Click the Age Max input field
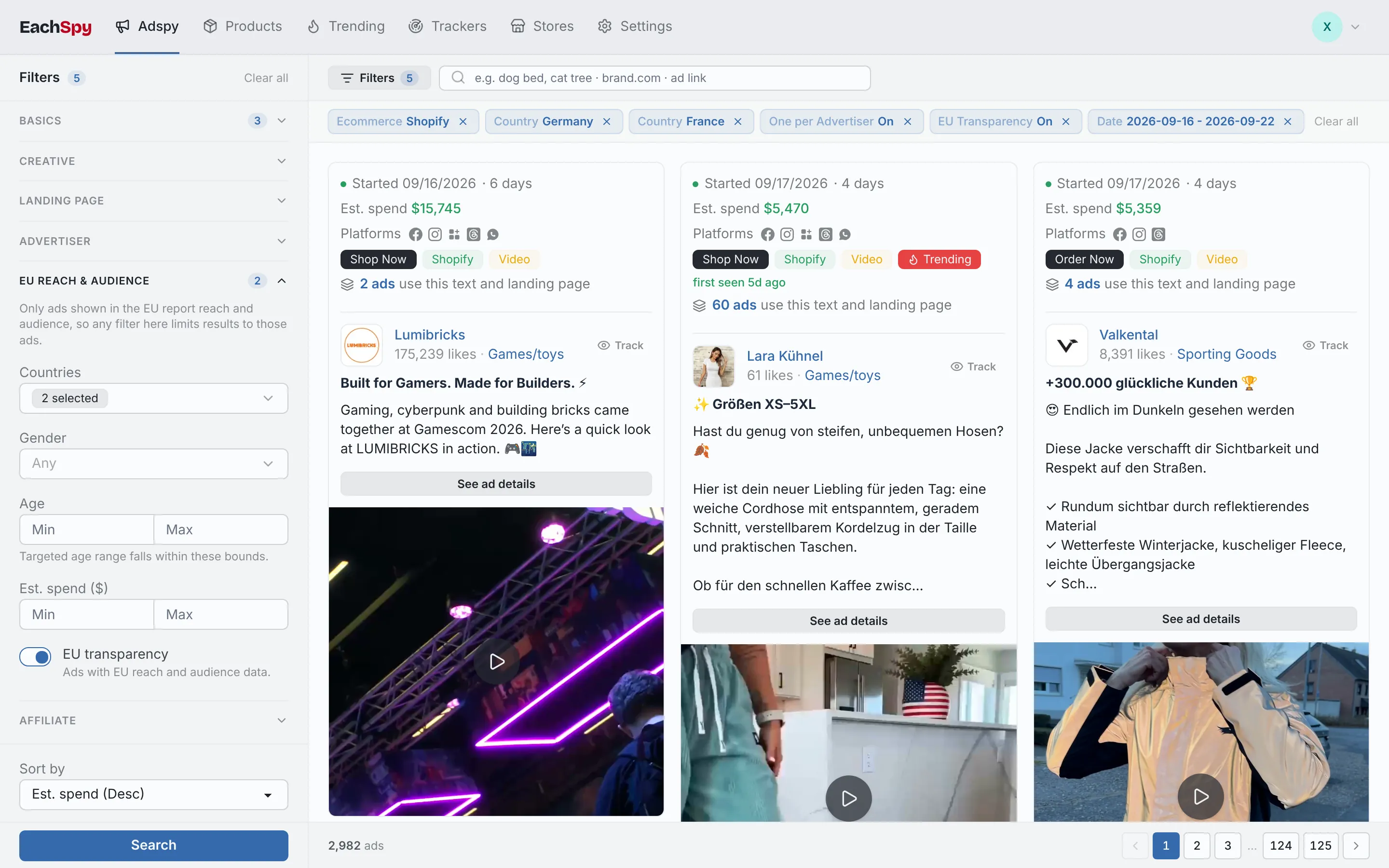This screenshot has width=1389, height=868. (x=221, y=529)
